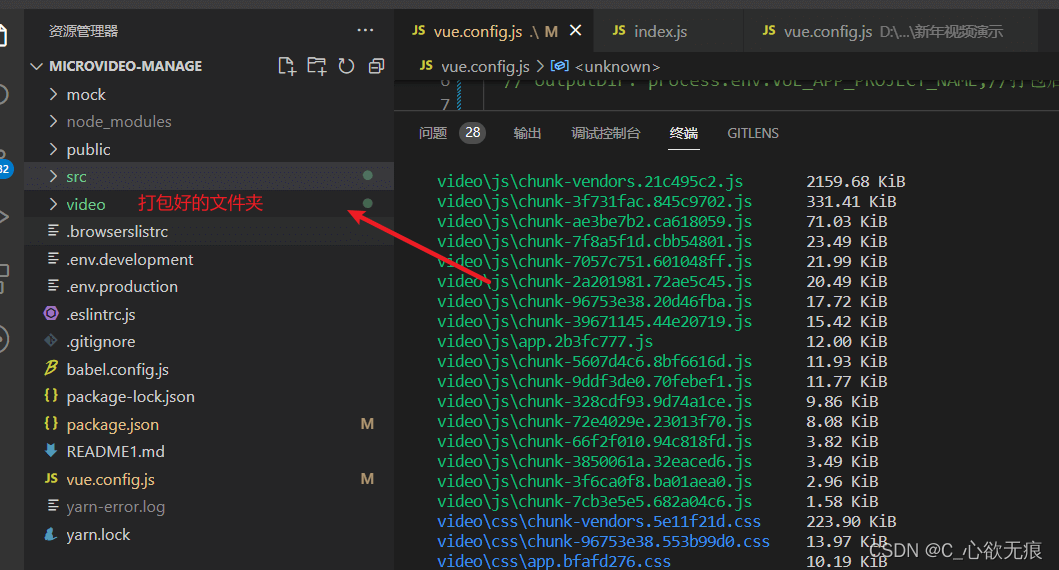
Task: Expand the node_modules folder
Action: (x=118, y=121)
